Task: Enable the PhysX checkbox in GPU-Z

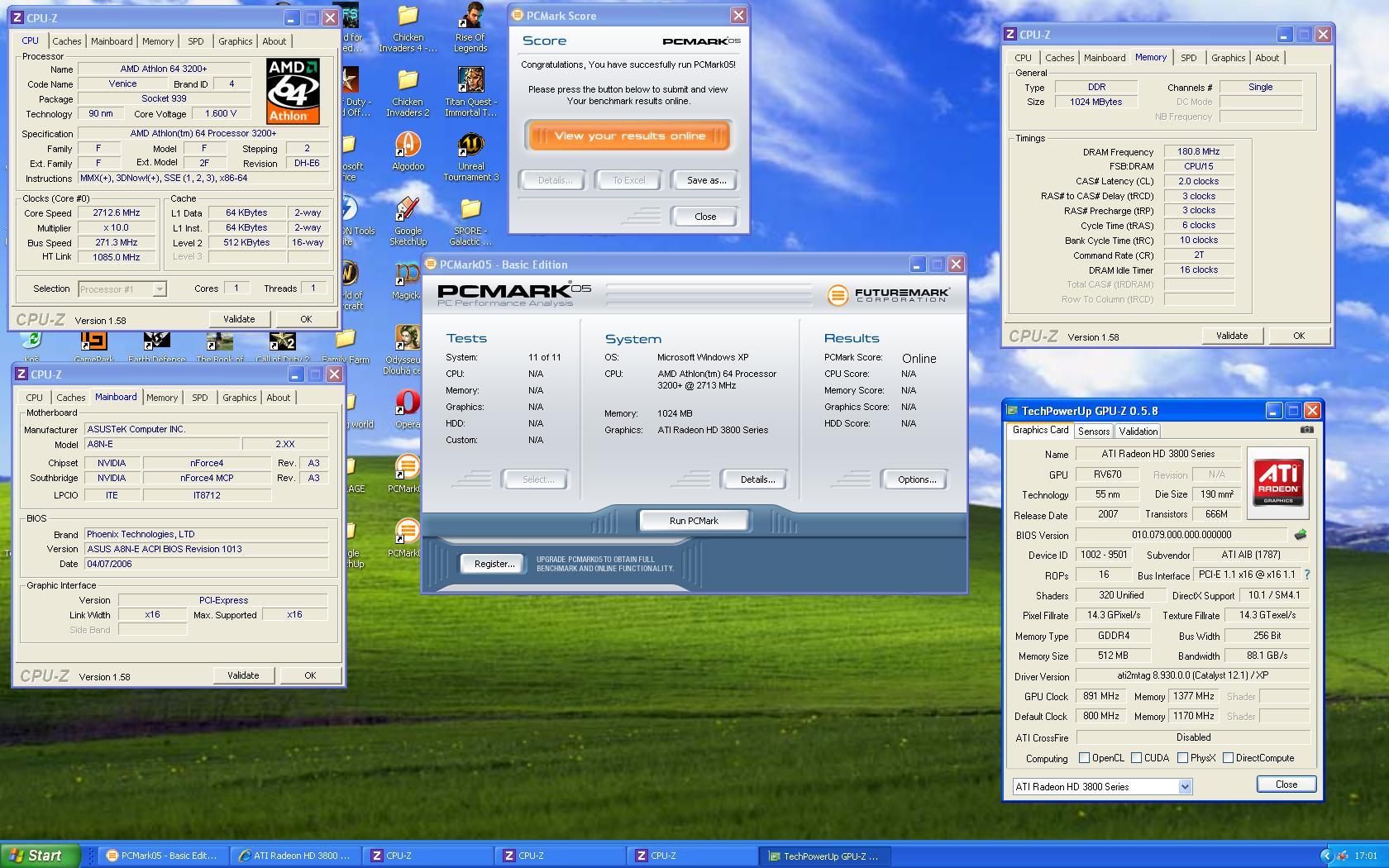Action: tap(1183, 758)
